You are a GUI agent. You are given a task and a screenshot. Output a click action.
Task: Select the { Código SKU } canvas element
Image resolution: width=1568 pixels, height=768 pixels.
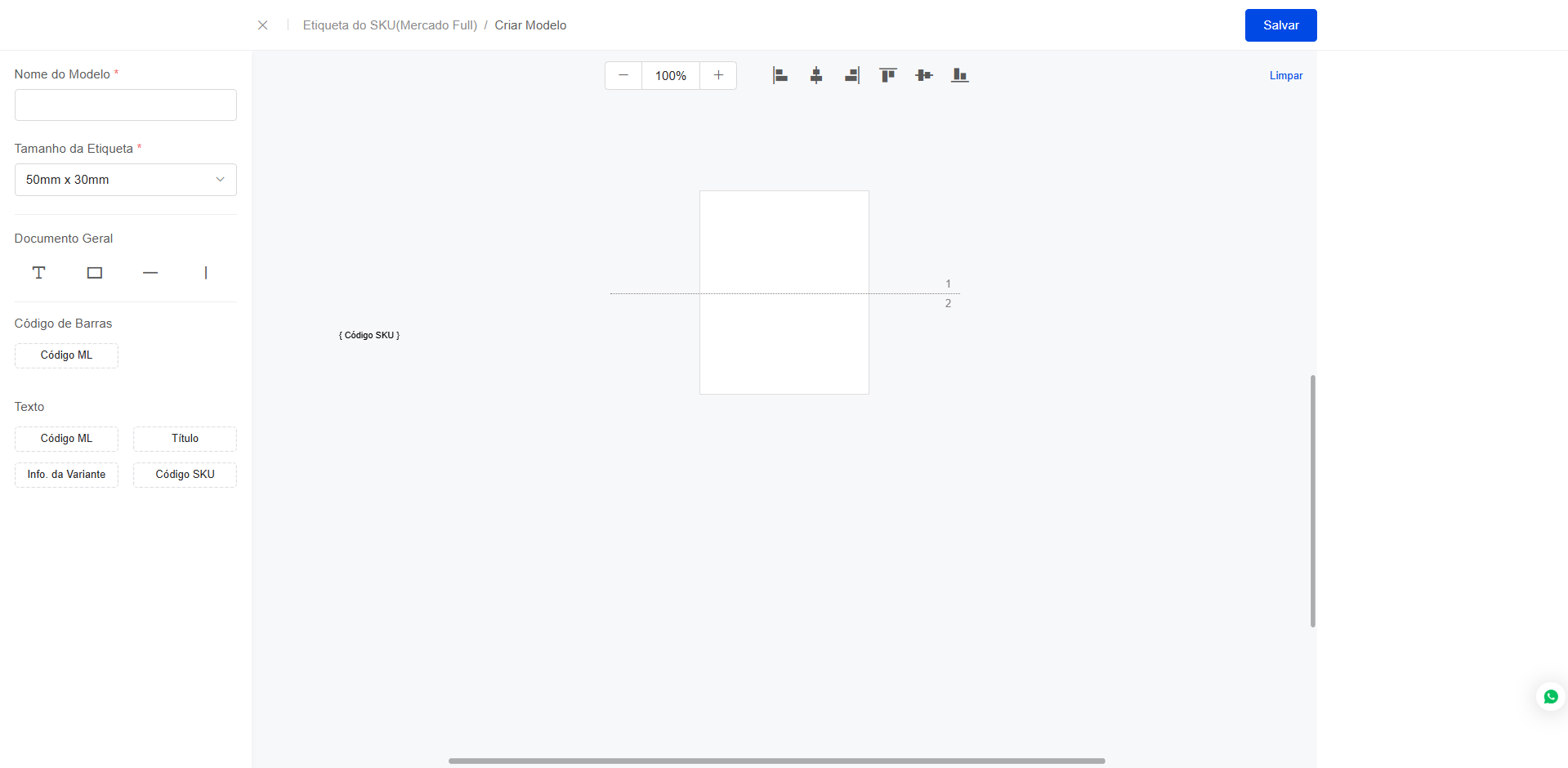click(x=369, y=335)
